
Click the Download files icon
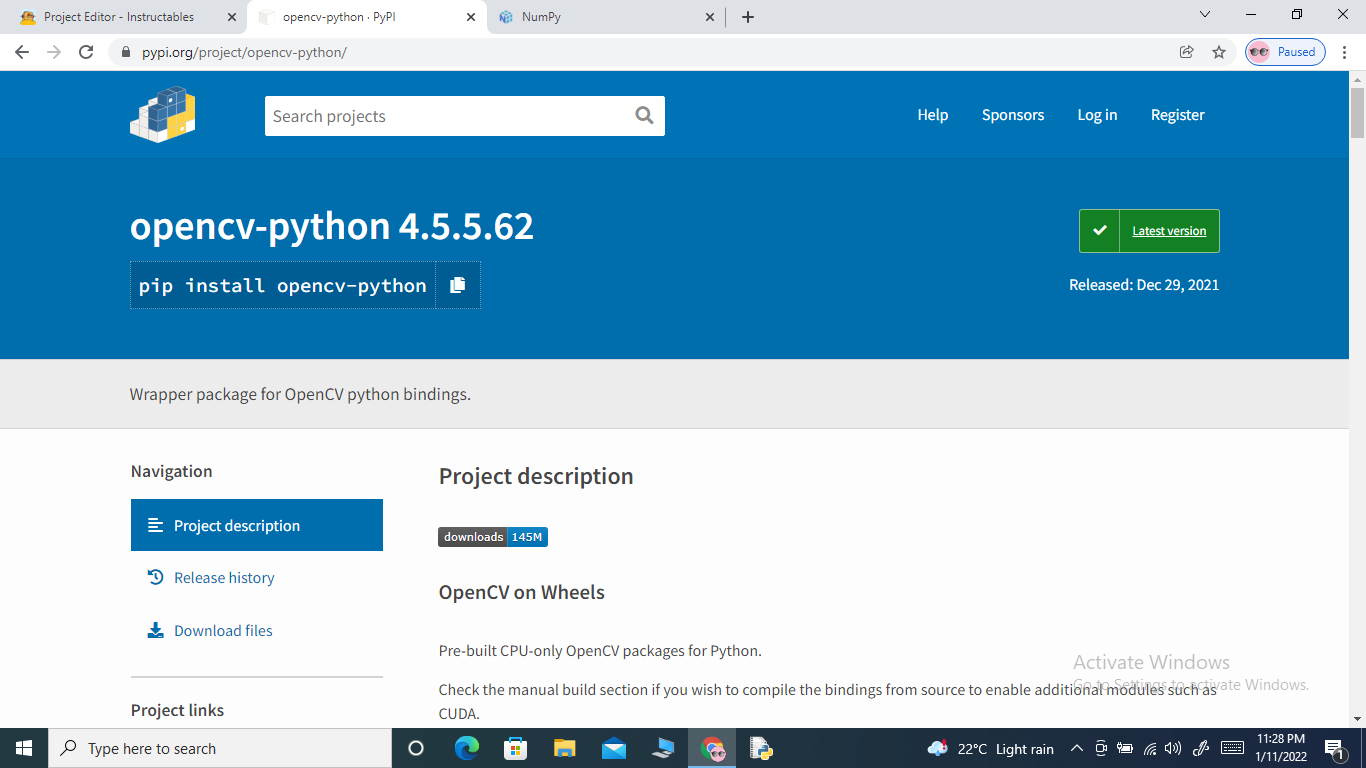tap(155, 630)
